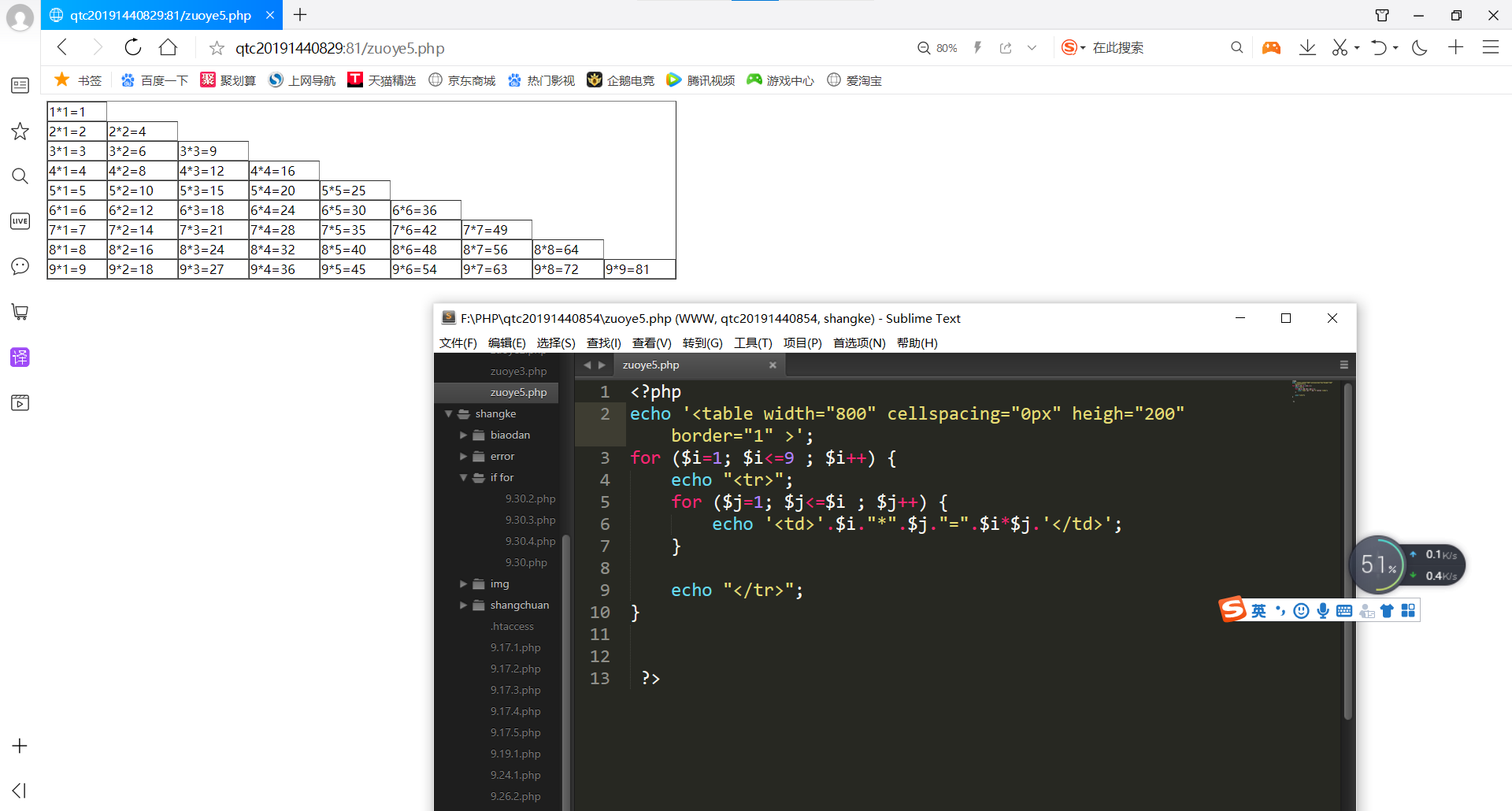Close the zuoye5.php tab in Sublime Text
Screen dimensions: 1512x811
773,365
